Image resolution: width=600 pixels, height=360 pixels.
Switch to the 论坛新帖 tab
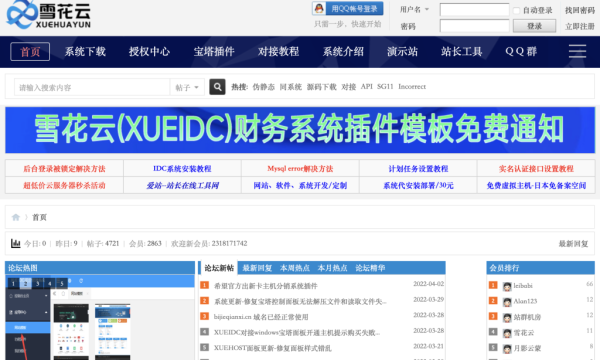[219, 268]
